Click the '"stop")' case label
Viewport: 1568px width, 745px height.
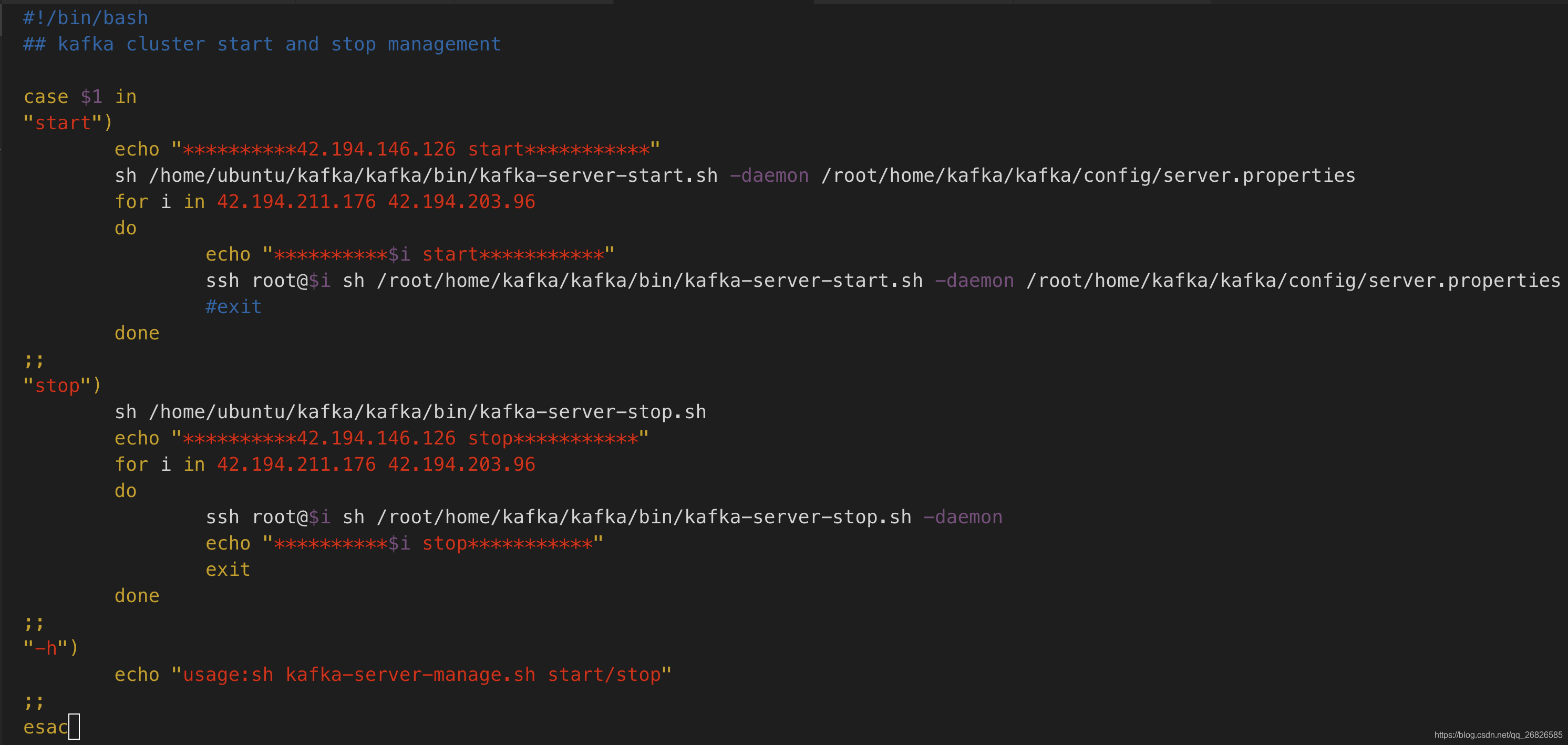coord(62,385)
